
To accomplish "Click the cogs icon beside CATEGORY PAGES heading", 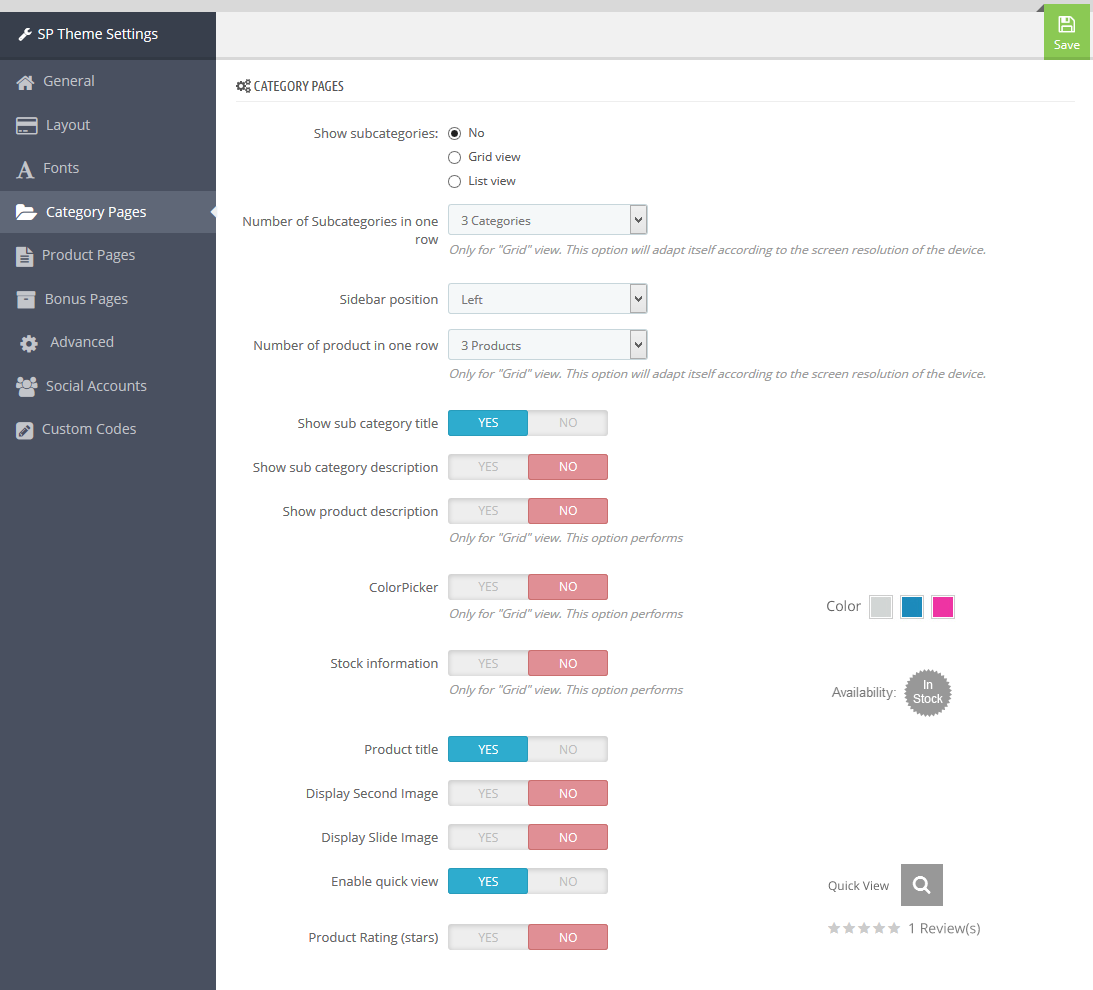I will pyautogui.click(x=243, y=86).
